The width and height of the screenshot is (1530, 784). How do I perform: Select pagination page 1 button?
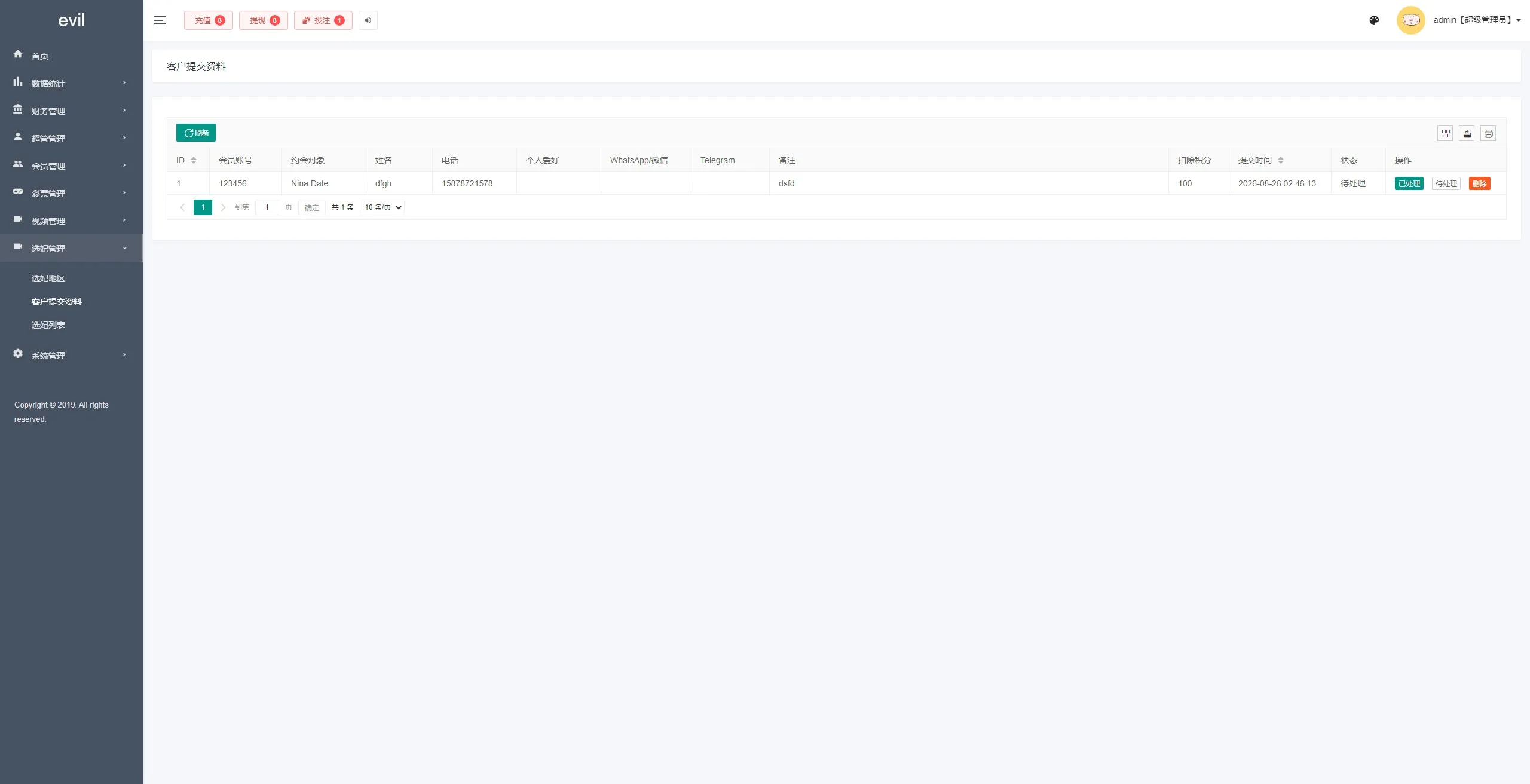click(203, 207)
